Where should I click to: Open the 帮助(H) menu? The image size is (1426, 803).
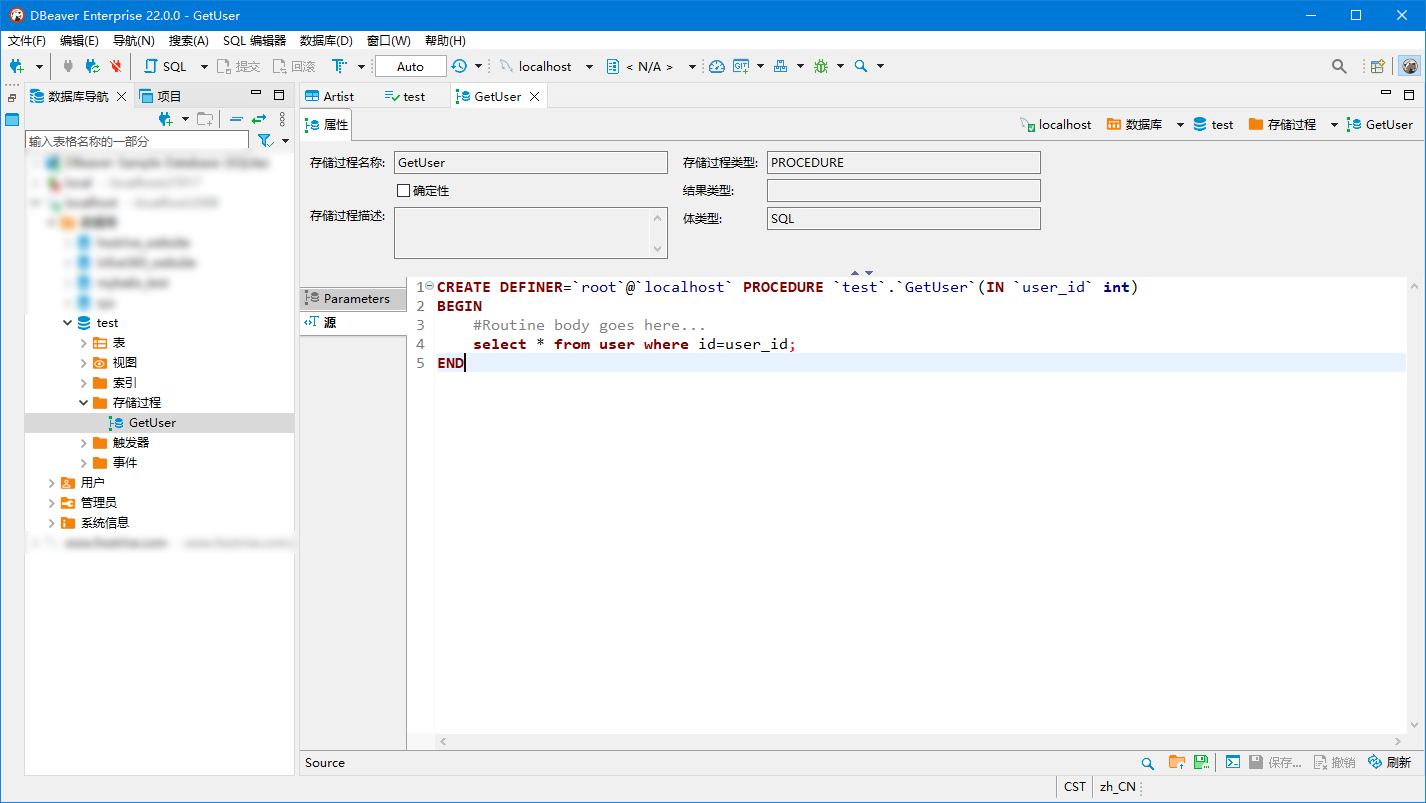[x=445, y=41]
